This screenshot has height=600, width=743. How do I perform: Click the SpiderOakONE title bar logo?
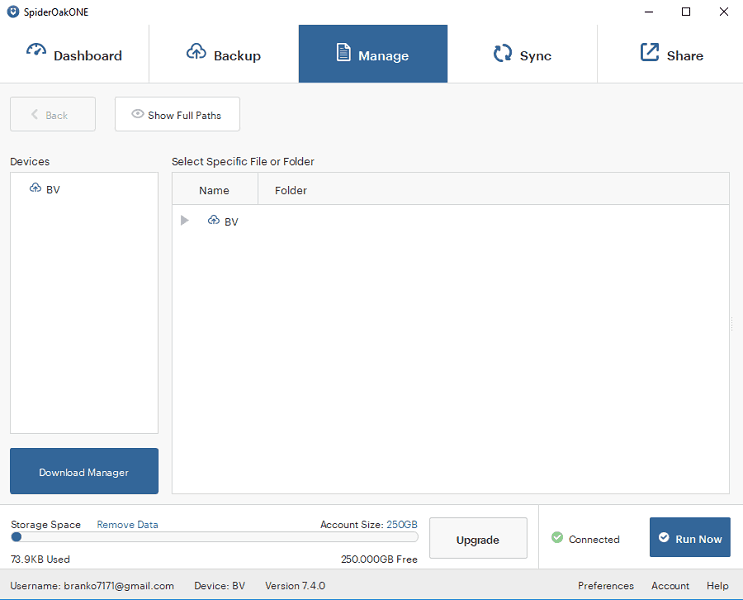point(13,12)
